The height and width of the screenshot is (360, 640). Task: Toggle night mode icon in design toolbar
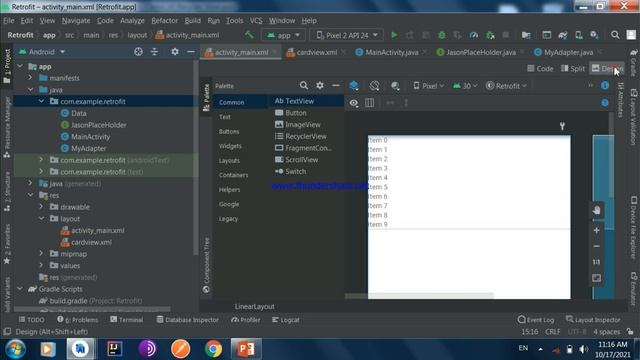395,86
